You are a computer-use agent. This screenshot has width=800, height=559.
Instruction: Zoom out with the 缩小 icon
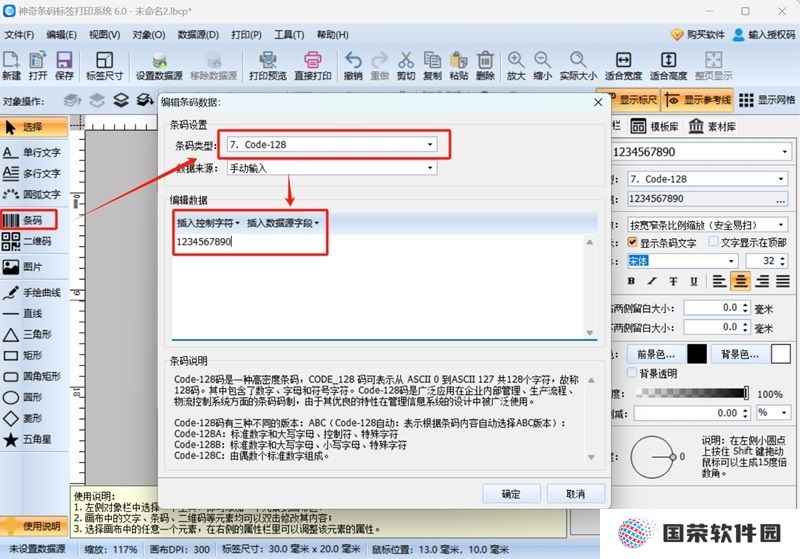tap(542, 65)
